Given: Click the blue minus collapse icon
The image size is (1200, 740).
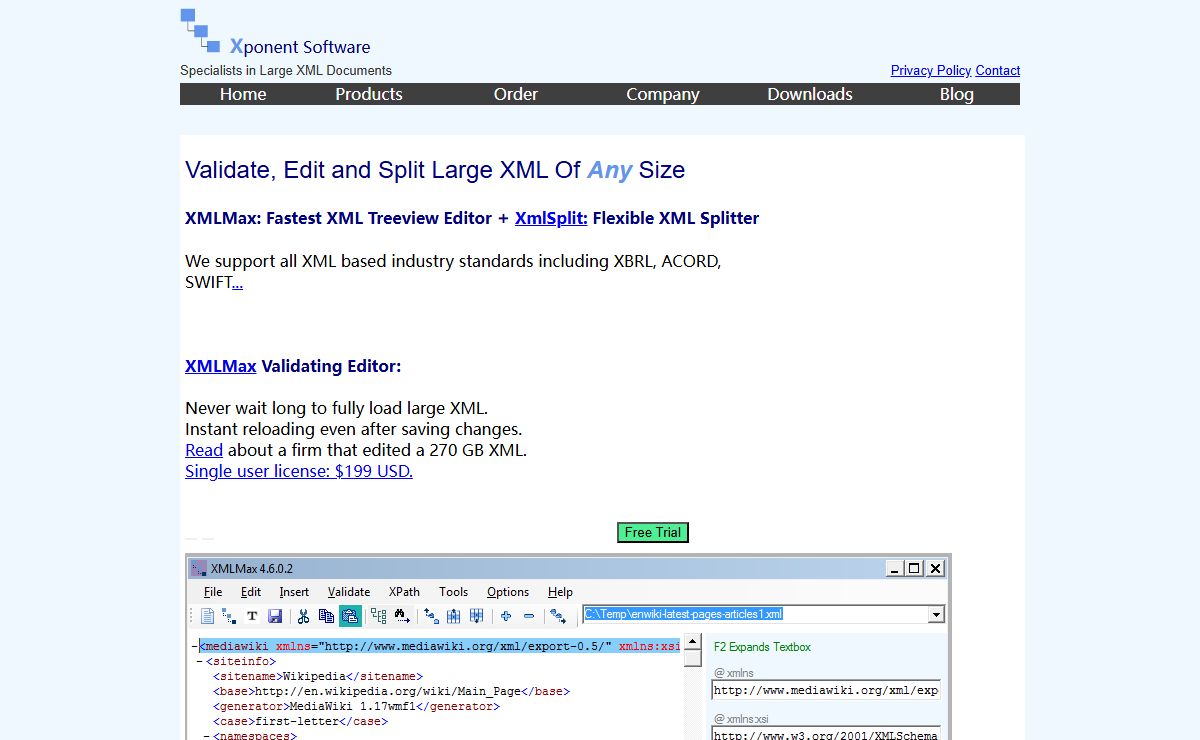Looking at the screenshot, I should coord(529,616).
